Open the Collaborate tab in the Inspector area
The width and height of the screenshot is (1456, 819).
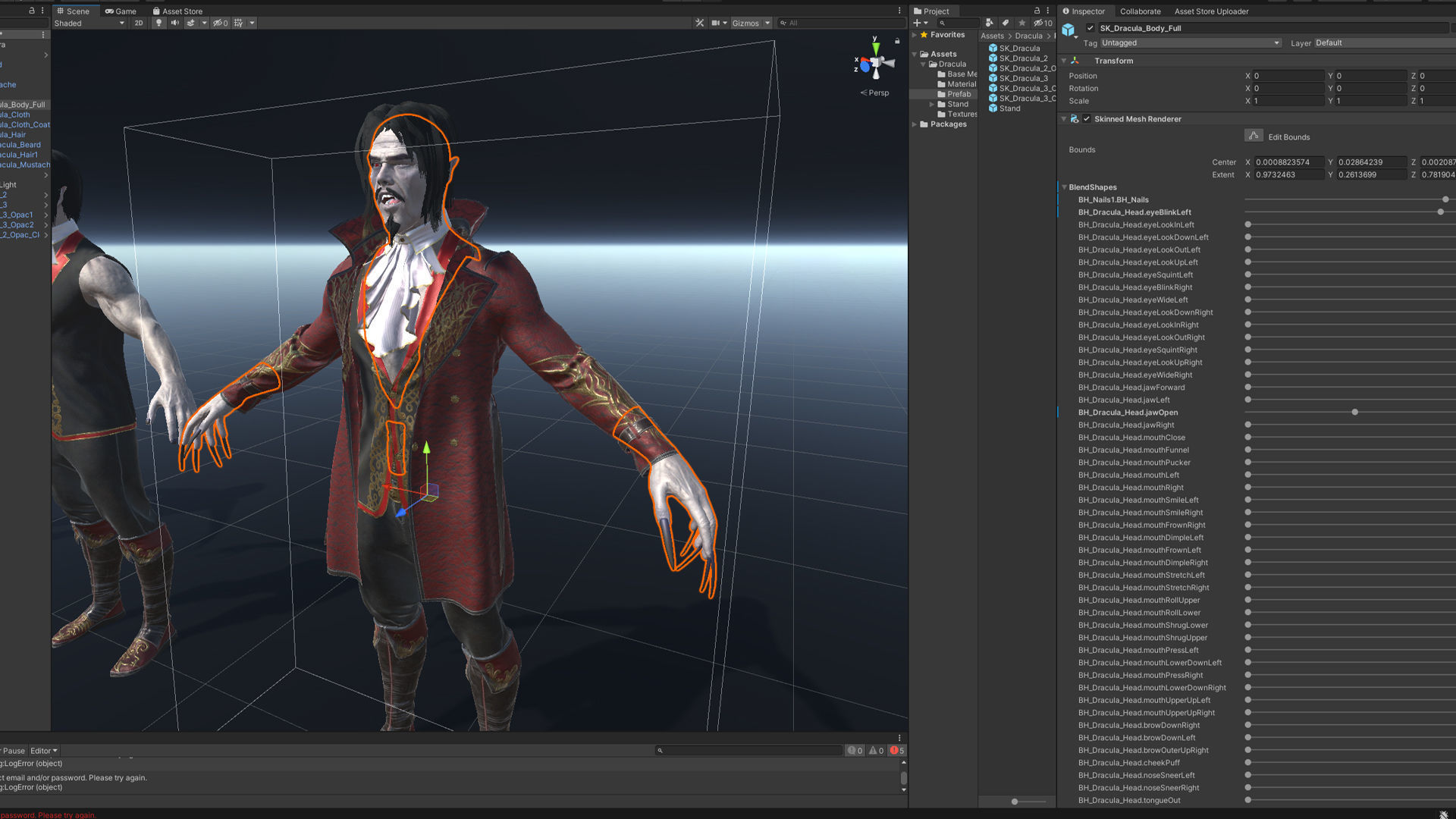pos(1141,11)
